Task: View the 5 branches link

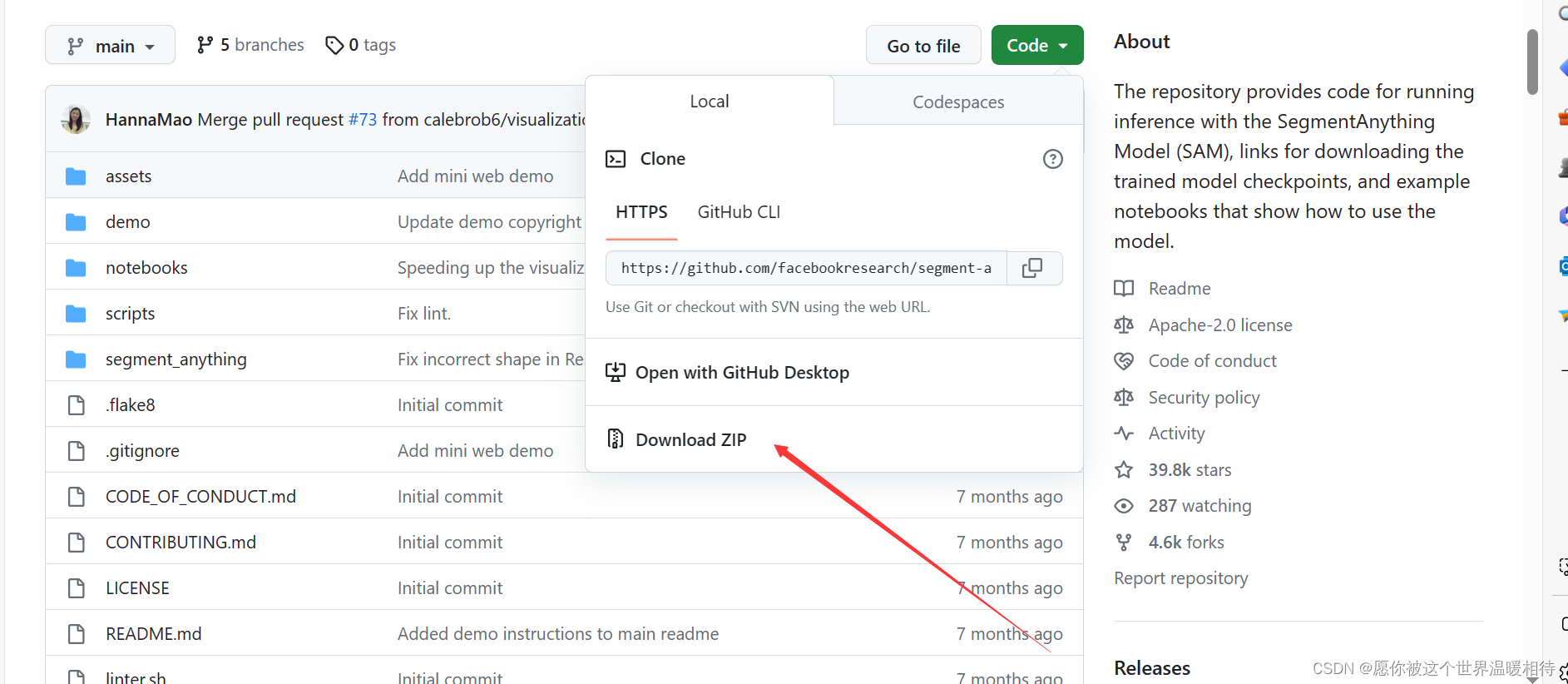Action: point(250,45)
